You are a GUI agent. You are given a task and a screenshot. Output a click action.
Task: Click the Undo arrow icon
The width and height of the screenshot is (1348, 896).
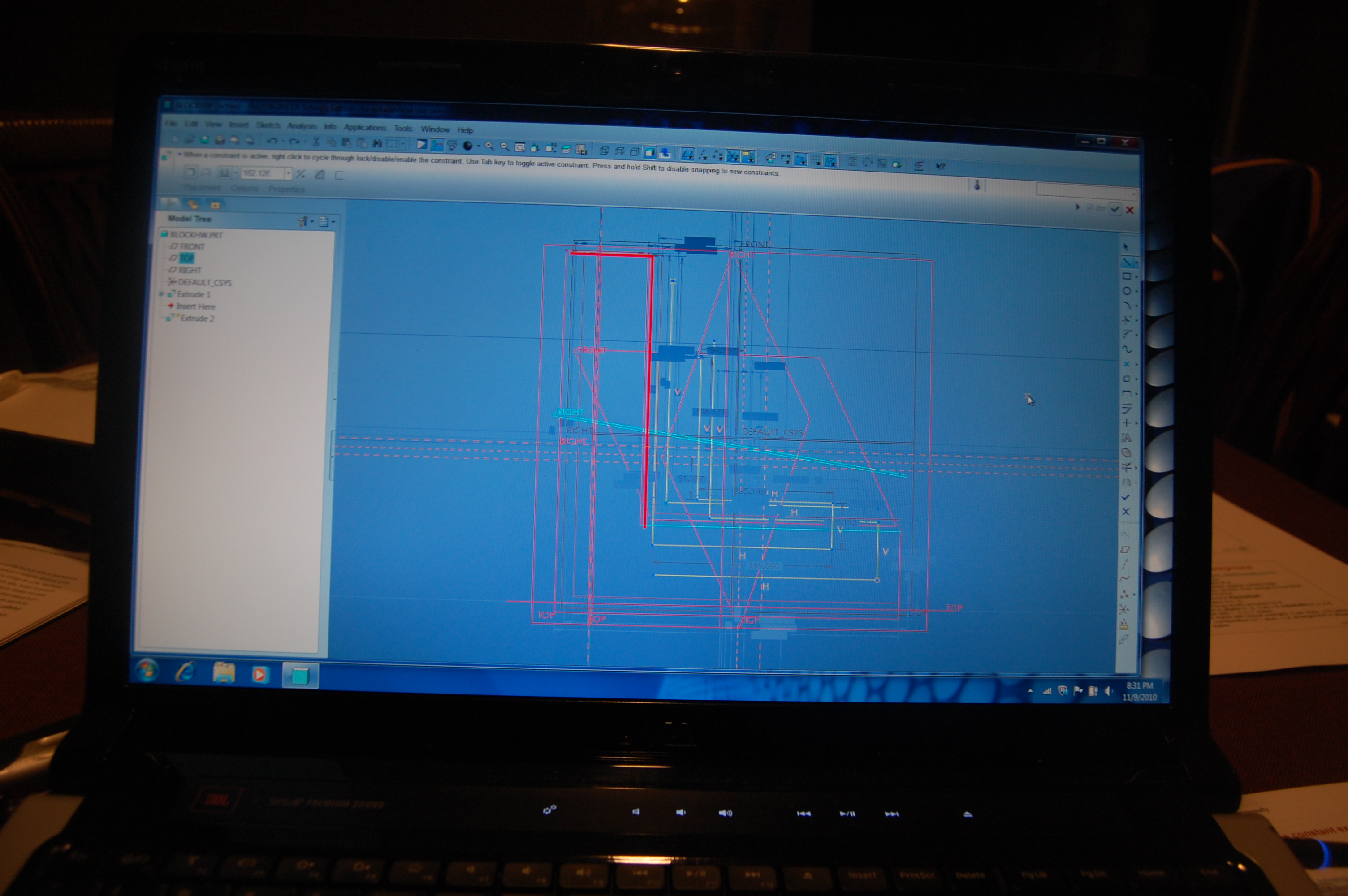tap(272, 141)
